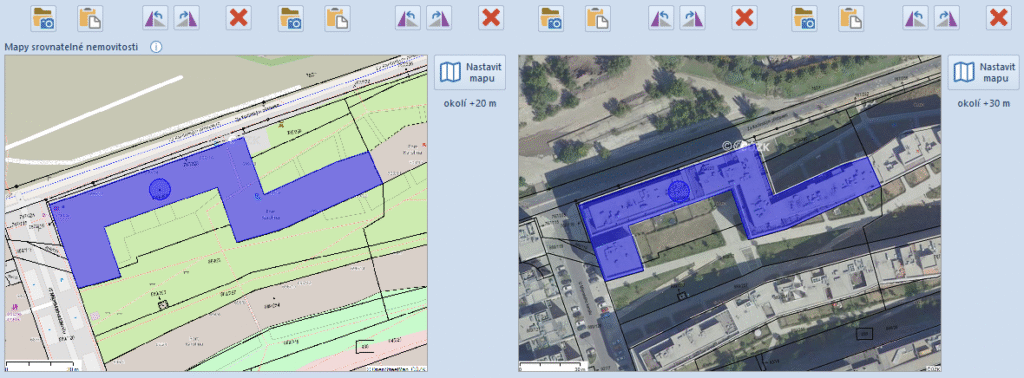Click the first paste-from-clipboard icon
The image size is (1024, 378).
pos(90,18)
